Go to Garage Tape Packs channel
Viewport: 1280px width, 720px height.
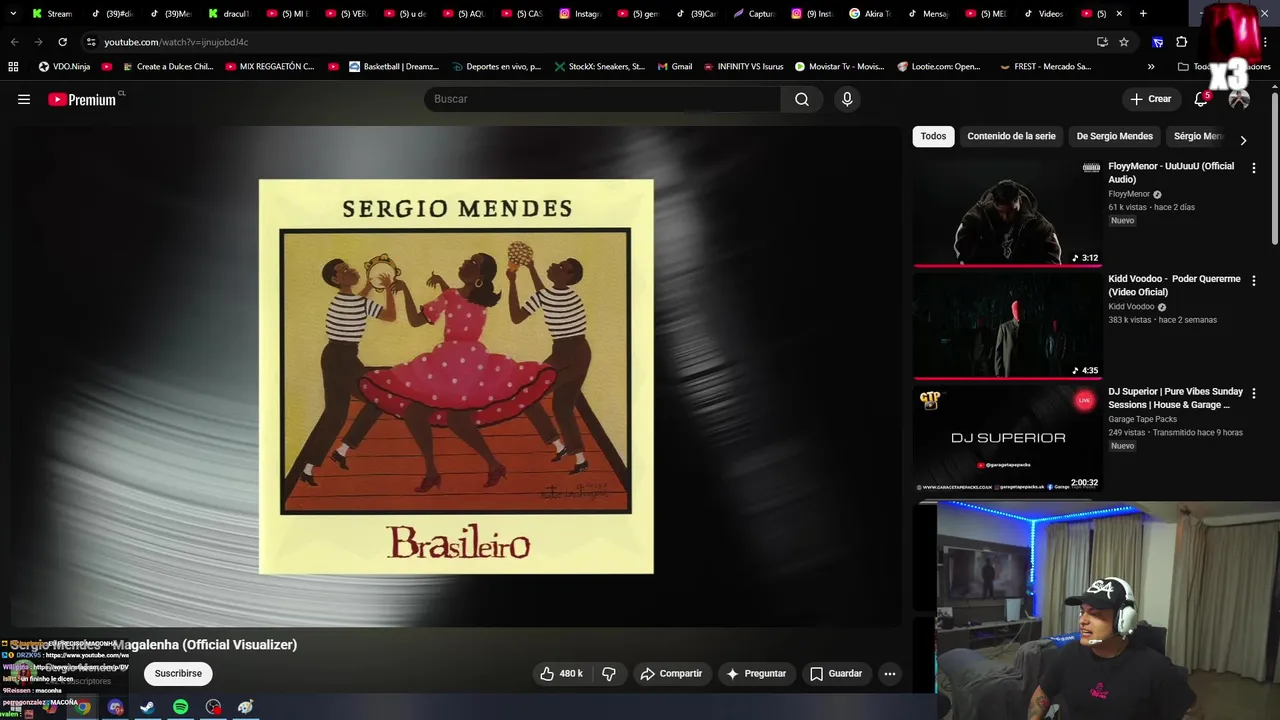1142,419
